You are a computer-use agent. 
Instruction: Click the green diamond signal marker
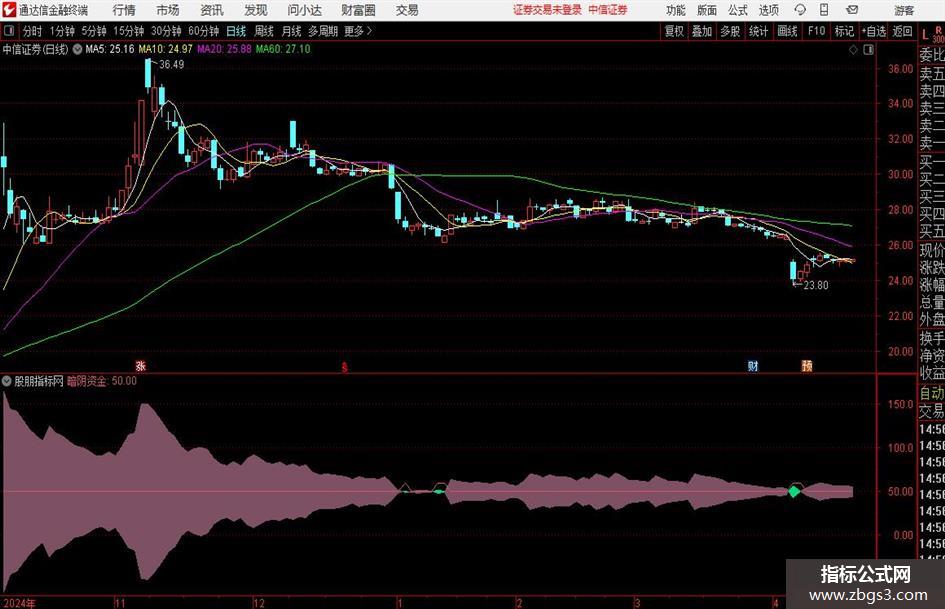coord(794,491)
